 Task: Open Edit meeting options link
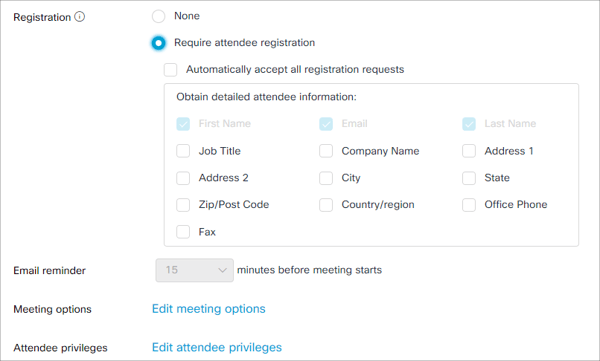tap(209, 309)
